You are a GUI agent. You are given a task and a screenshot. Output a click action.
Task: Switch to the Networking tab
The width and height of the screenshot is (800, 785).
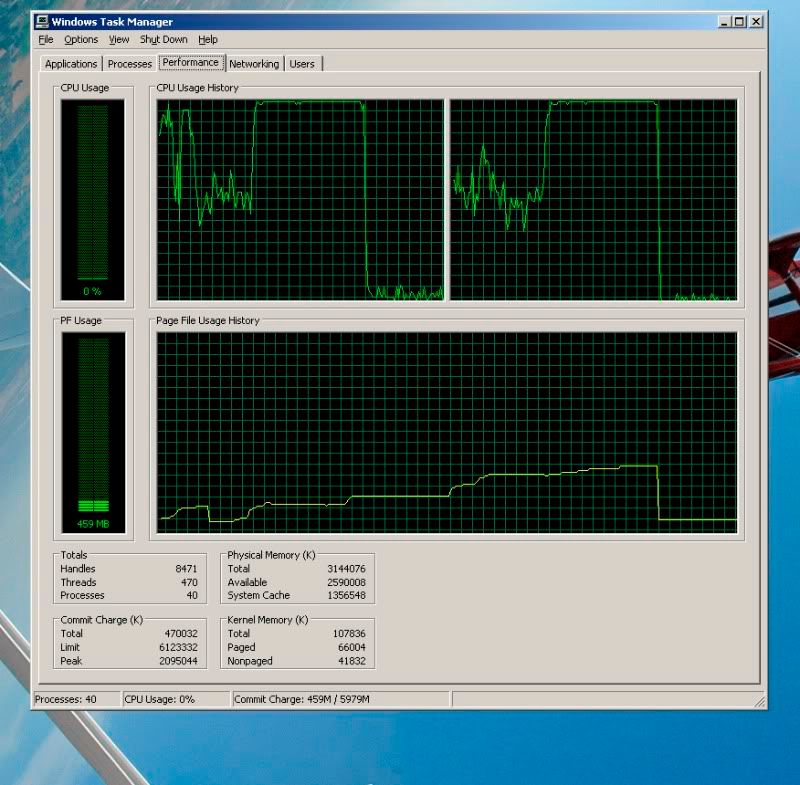click(254, 64)
